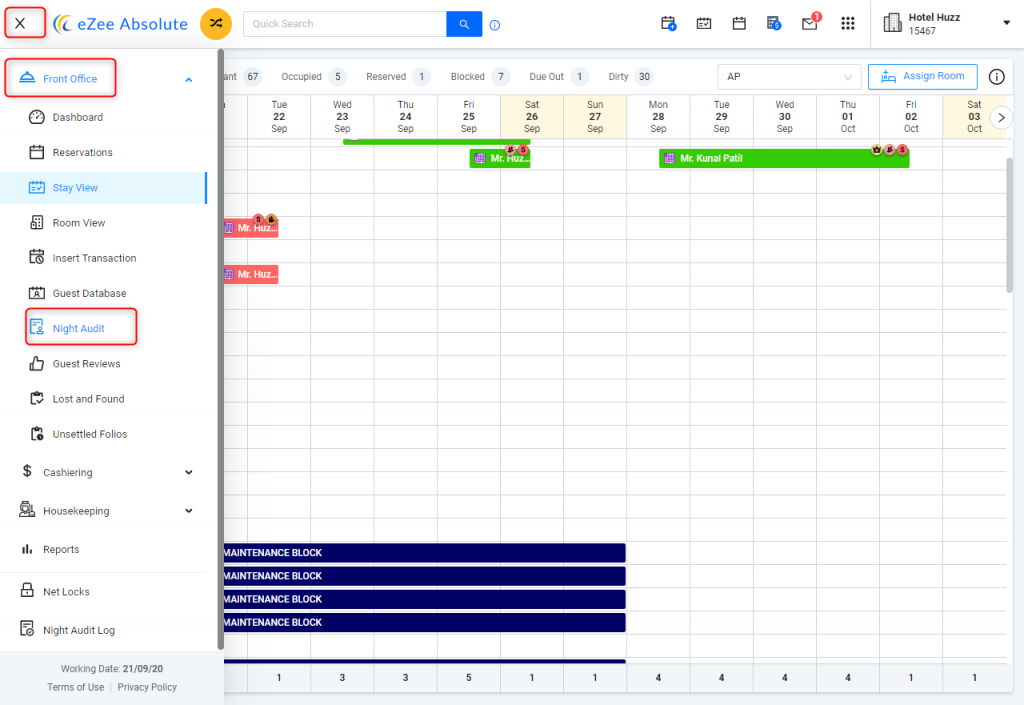Go to next dates with right arrow
Image resolution: width=1024 pixels, height=705 pixels.
pyautogui.click(x=1001, y=118)
